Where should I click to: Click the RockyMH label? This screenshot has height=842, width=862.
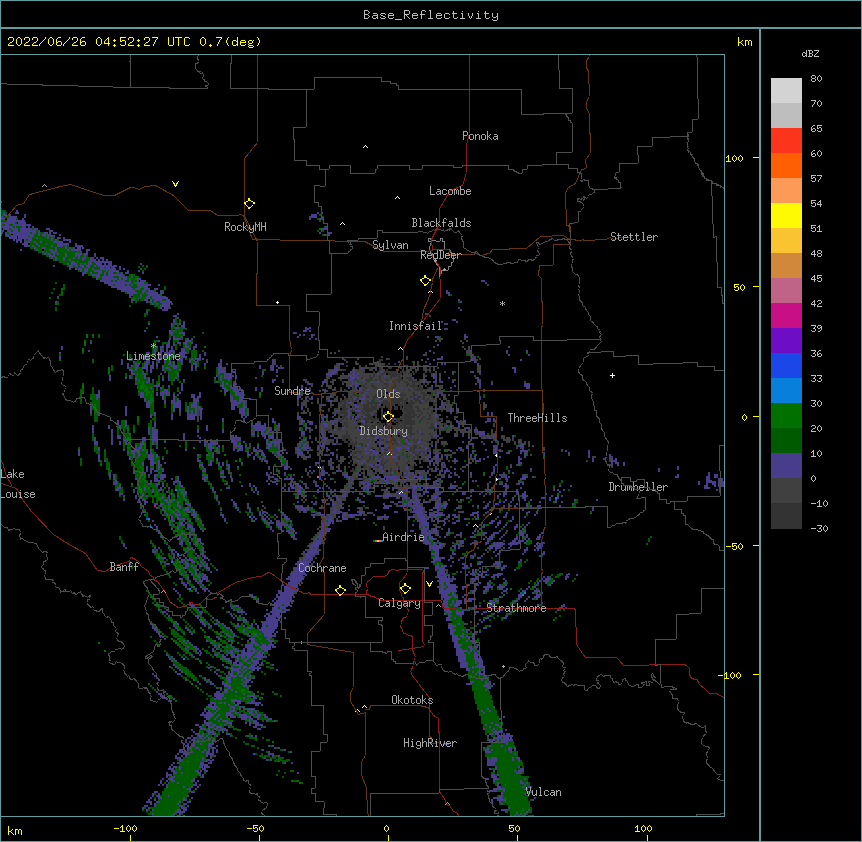[245, 227]
